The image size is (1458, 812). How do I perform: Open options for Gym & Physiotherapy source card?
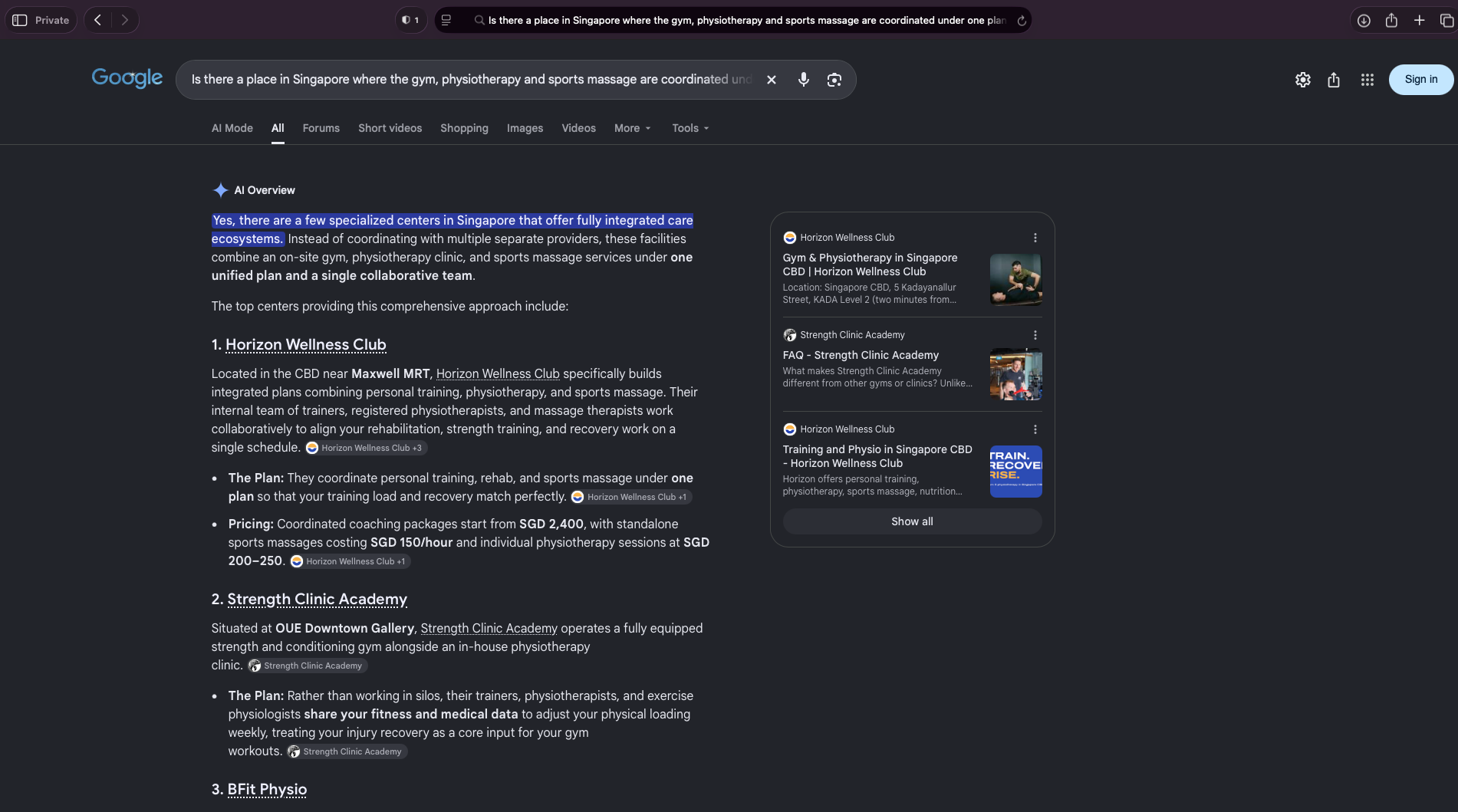(x=1035, y=238)
